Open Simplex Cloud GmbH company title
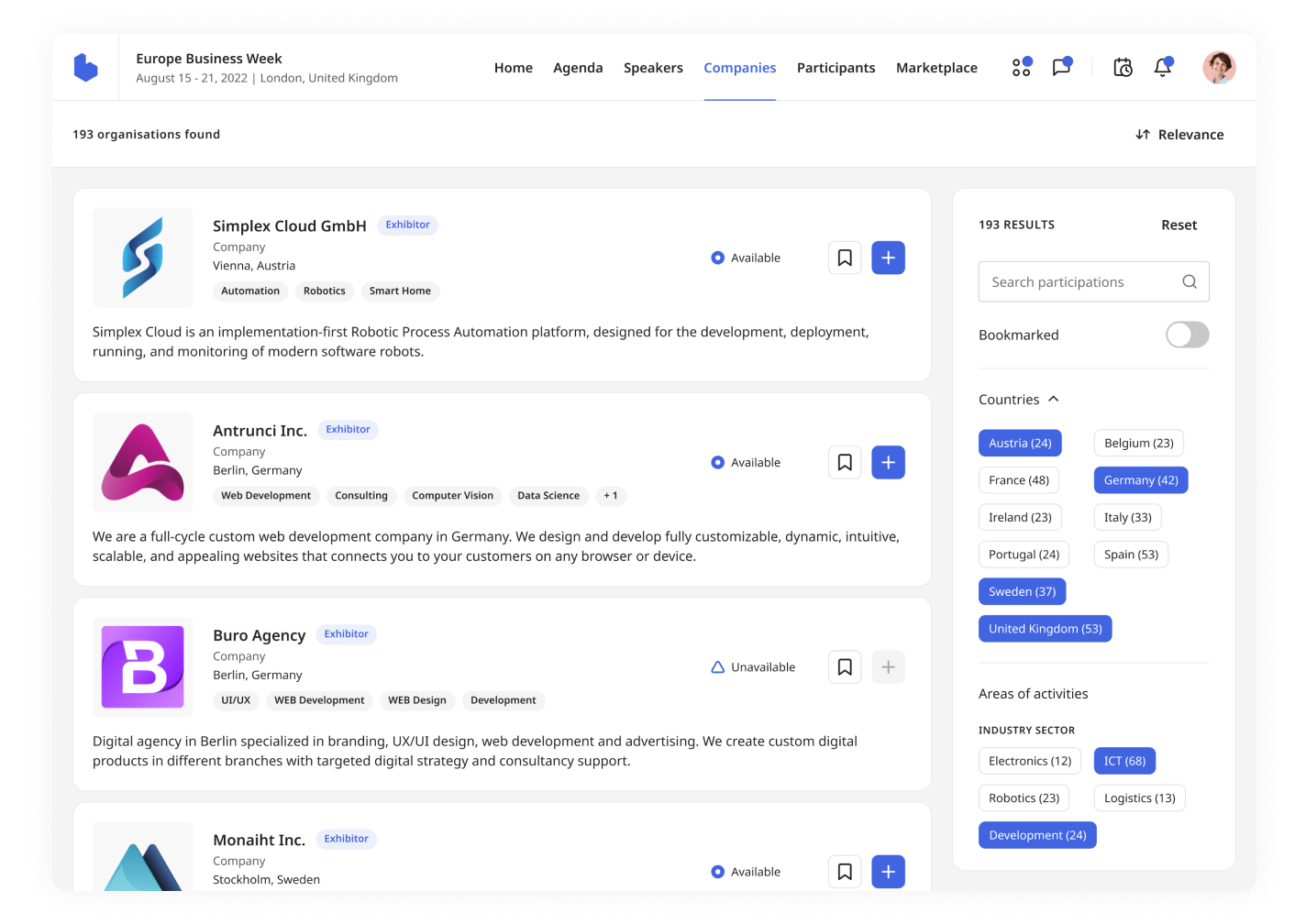 click(x=290, y=225)
